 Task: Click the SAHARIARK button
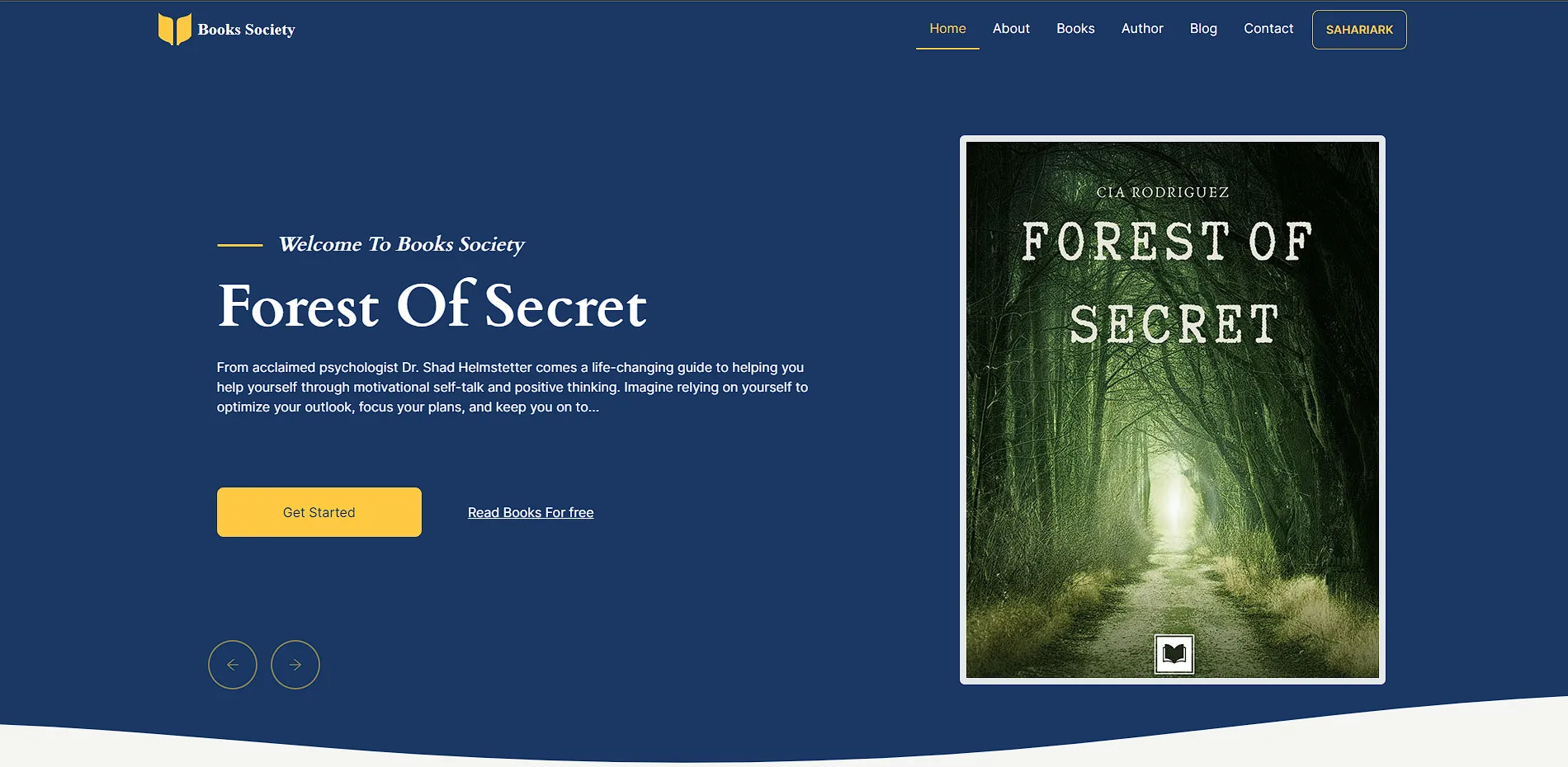[x=1359, y=30]
